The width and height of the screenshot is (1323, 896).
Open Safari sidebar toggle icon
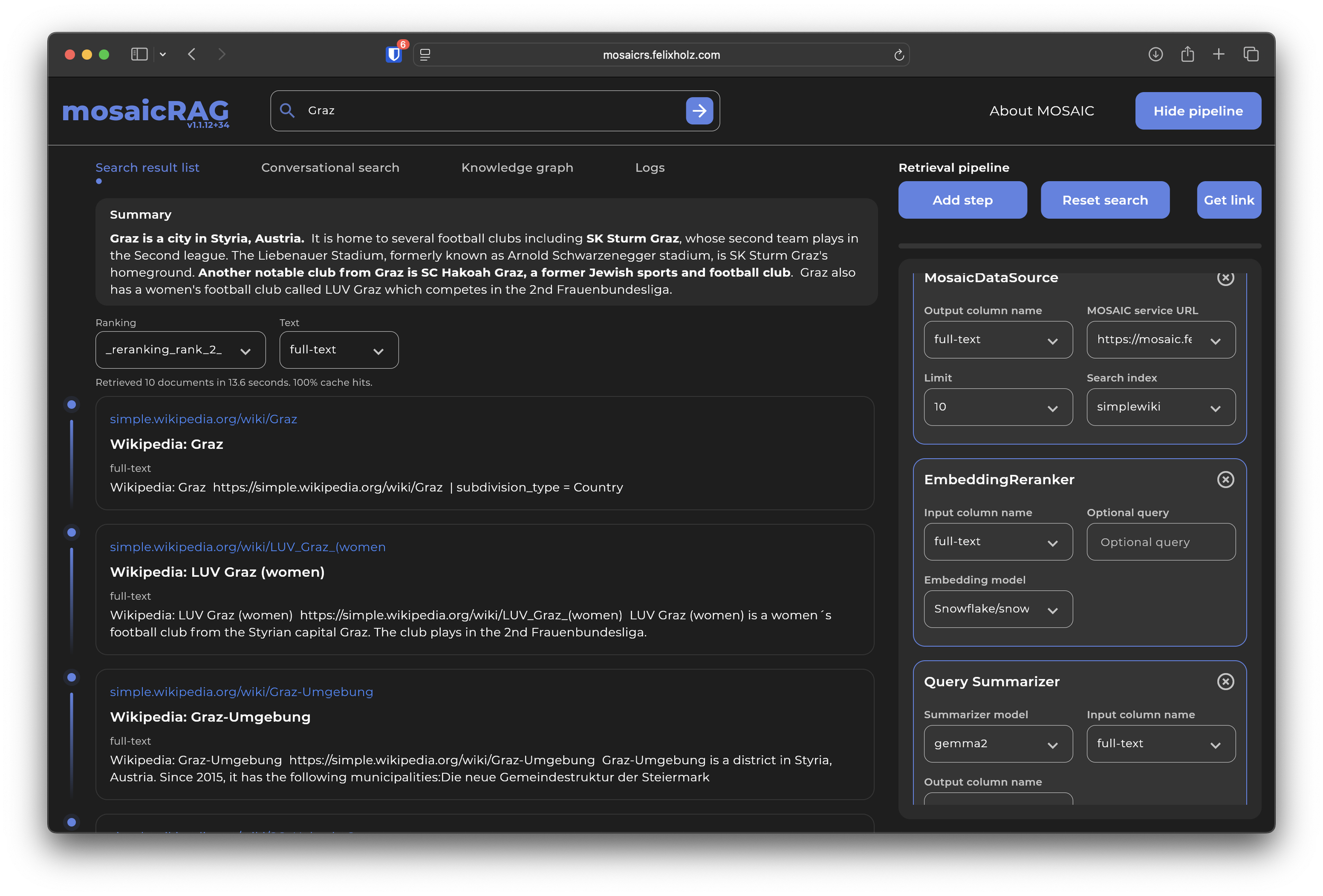click(139, 54)
